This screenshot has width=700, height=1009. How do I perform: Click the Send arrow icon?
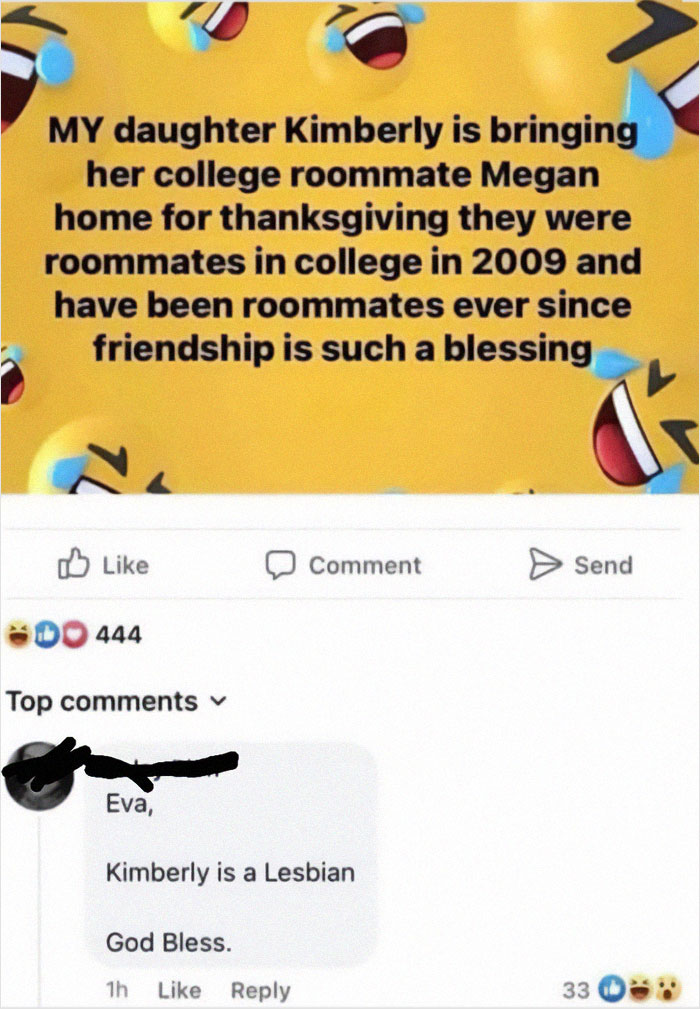click(x=544, y=564)
